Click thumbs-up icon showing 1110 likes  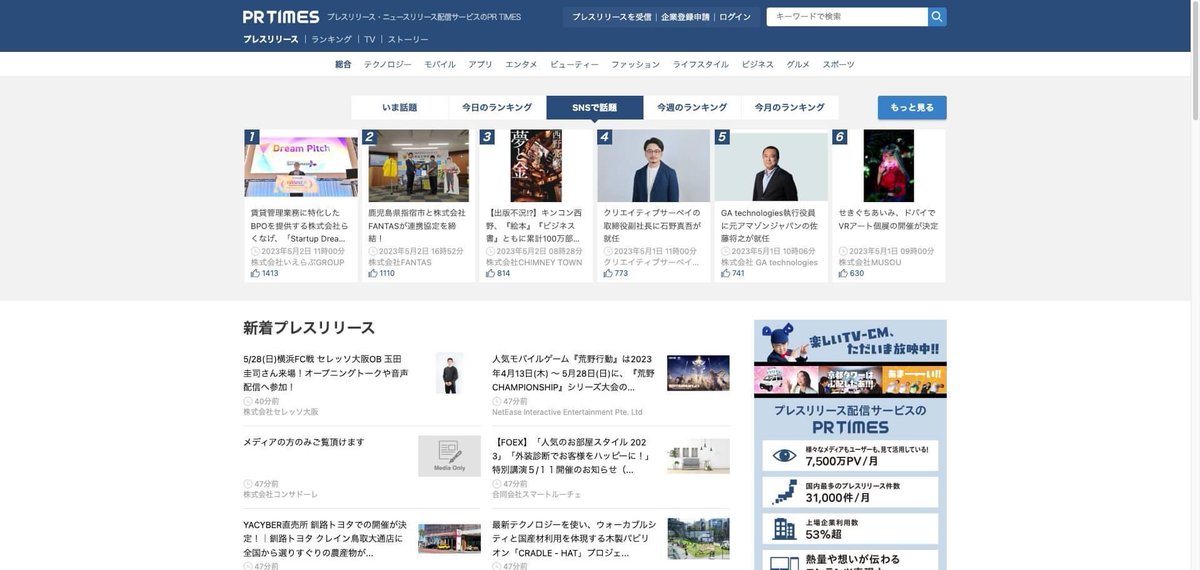click(373, 273)
